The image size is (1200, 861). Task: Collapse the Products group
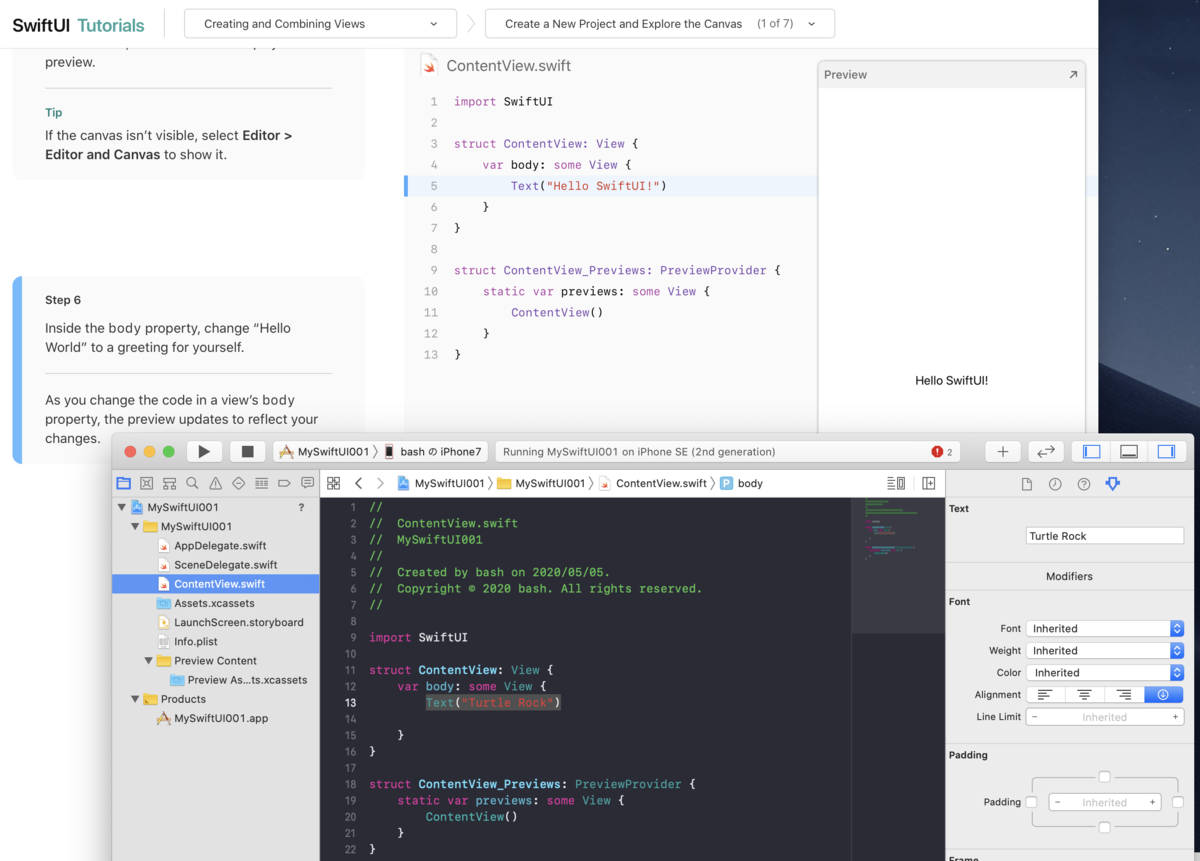(x=135, y=699)
